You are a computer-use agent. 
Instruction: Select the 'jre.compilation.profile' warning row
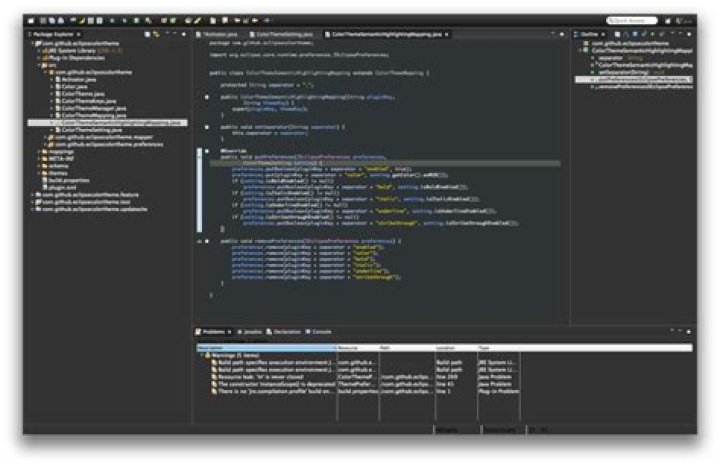(360, 392)
